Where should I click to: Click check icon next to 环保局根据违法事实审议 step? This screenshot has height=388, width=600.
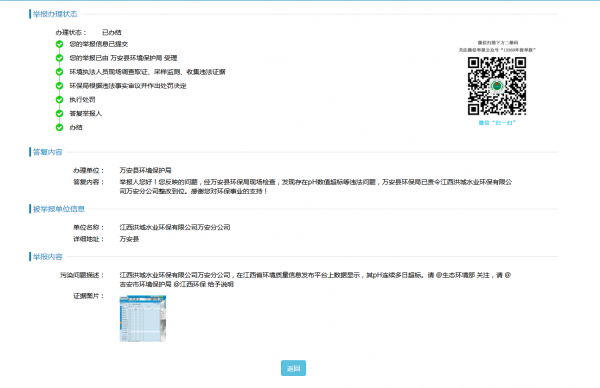click(x=59, y=85)
